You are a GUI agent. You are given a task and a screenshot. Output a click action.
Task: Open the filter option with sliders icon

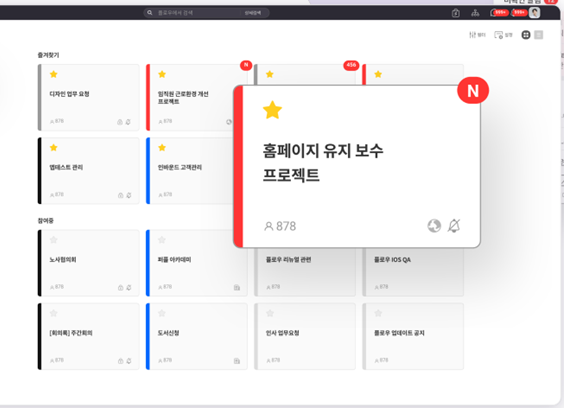point(477,35)
